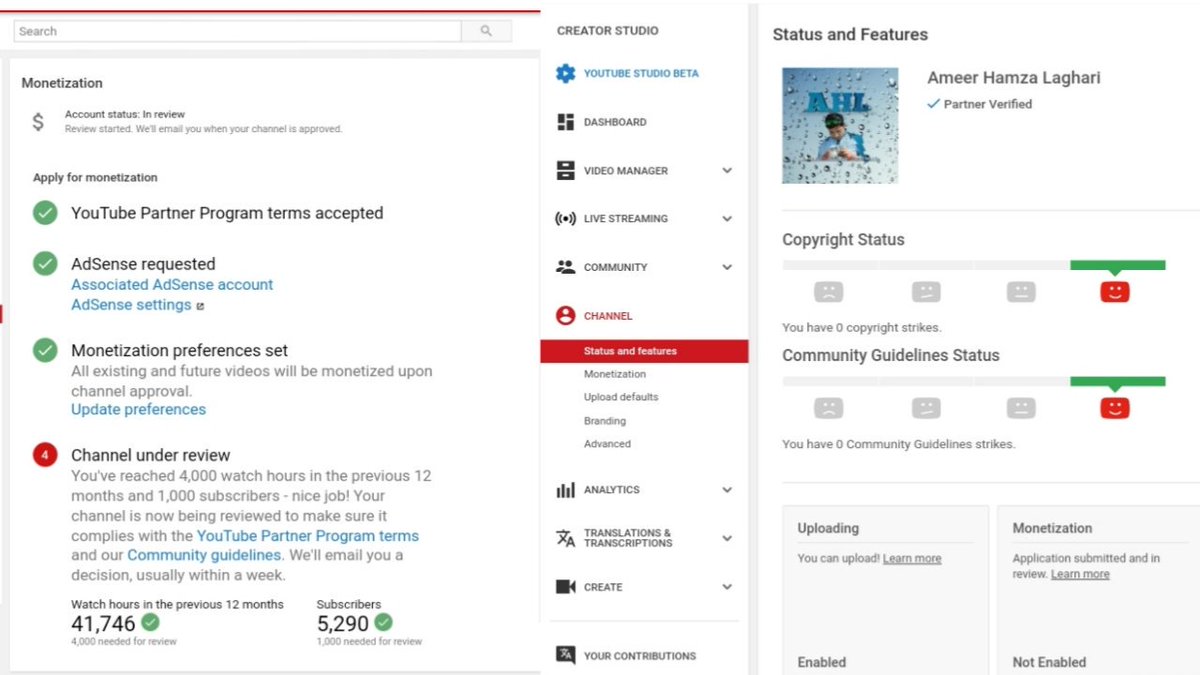Click the Update preferences link
The width and height of the screenshot is (1200, 675).
coord(138,409)
